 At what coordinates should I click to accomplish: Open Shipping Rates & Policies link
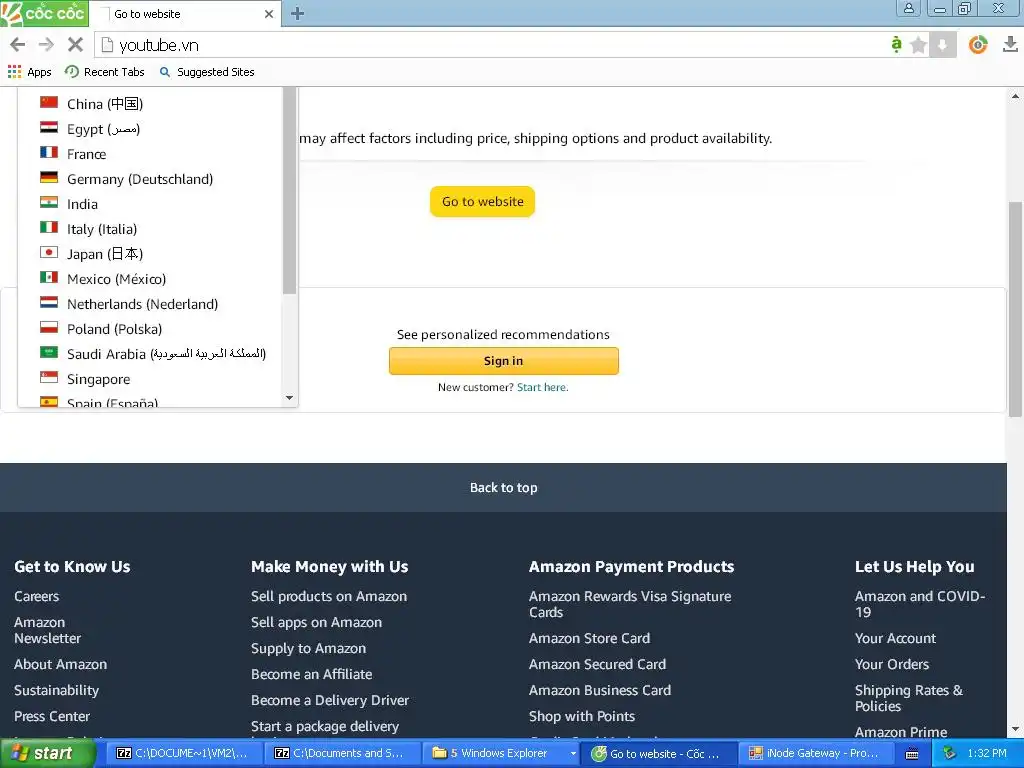[x=909, y=698]
